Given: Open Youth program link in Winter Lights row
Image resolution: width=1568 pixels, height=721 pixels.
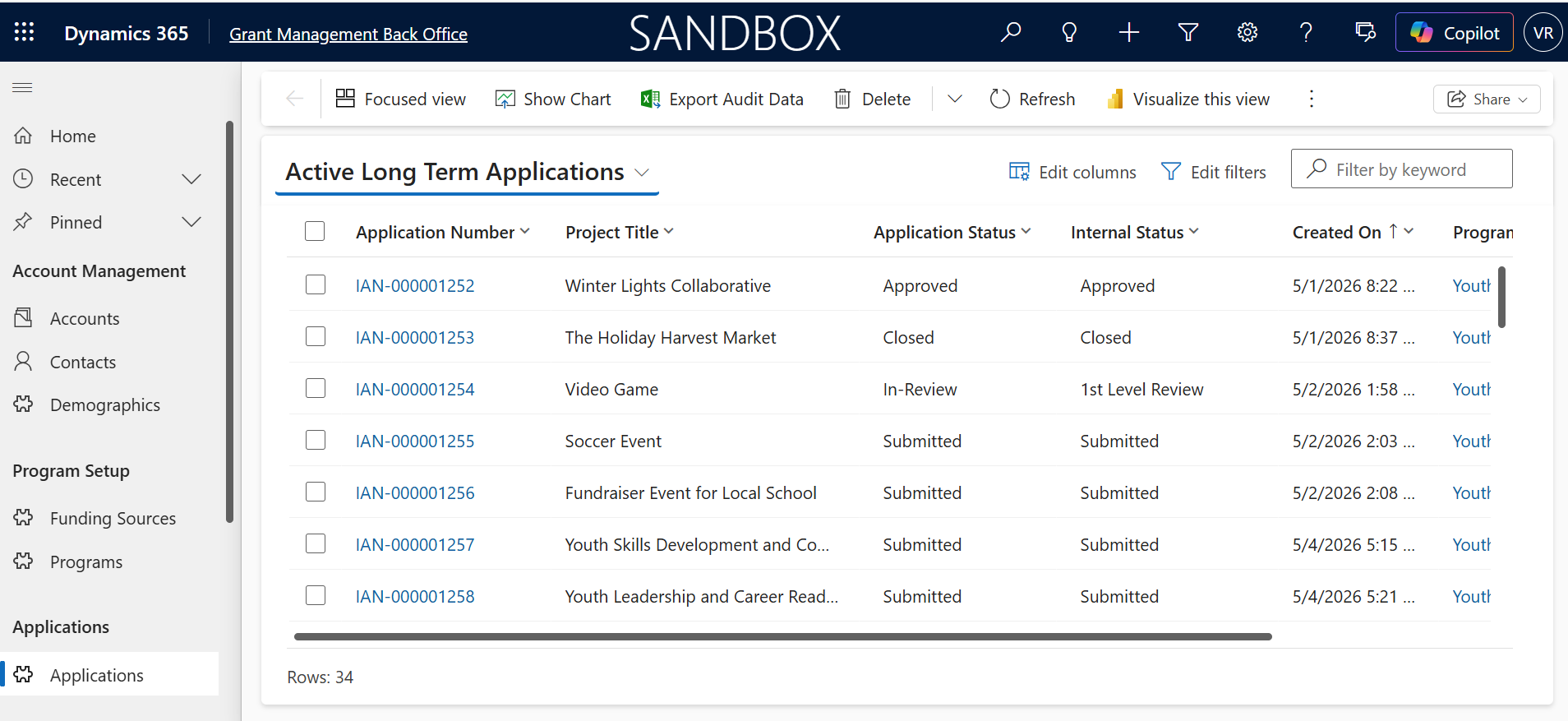Looking at the screenshot, I should click(1471, 285).
